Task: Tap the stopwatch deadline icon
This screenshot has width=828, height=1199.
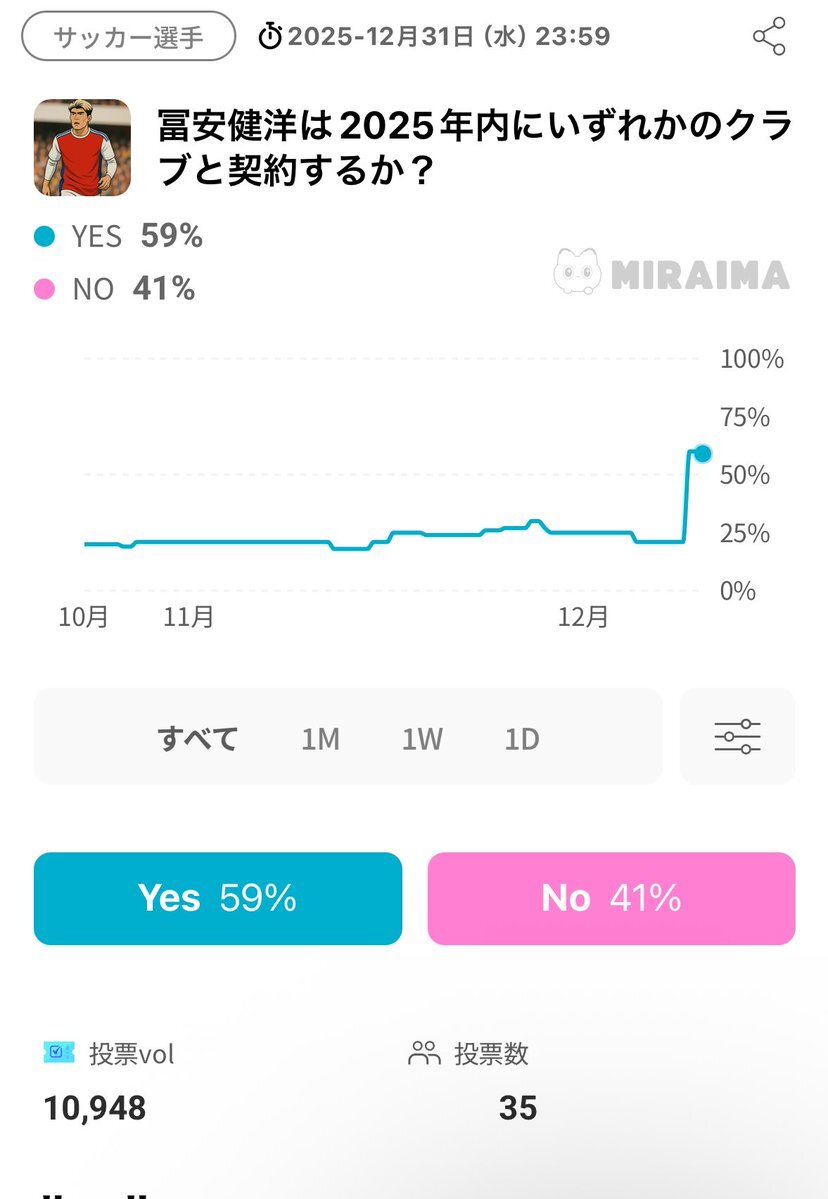Action: click(270, 37)
